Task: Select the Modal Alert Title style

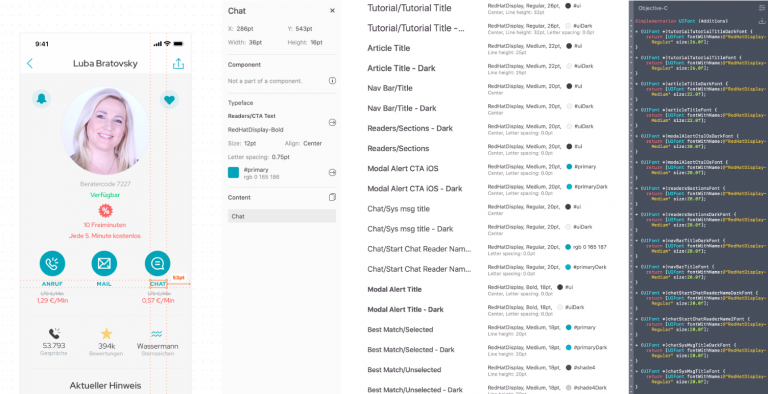Action: (x=394, y=289)
